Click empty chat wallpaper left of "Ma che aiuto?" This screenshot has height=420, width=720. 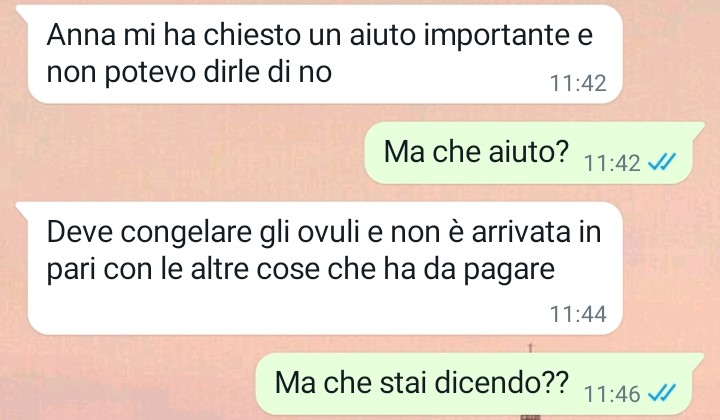tap(184, 153)
